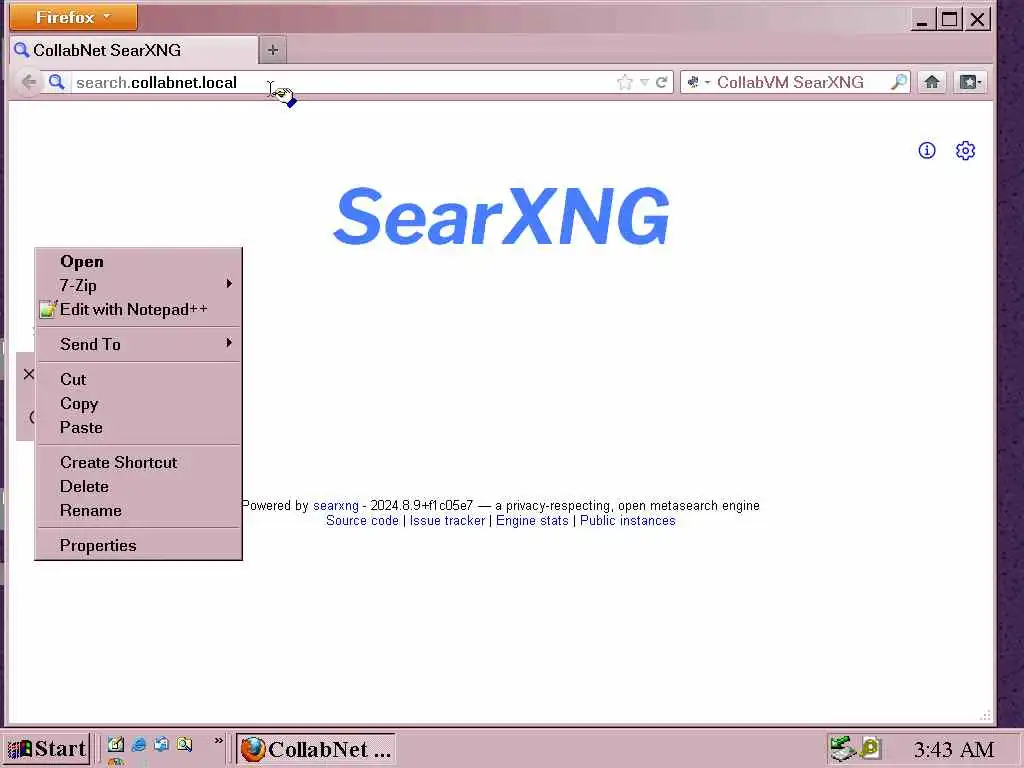Image resolution: width=1024 pixels, height=768 pixels.
Task: Open the search engine selector dropdown
Action: pyautogui.click(x=699, y=82)
